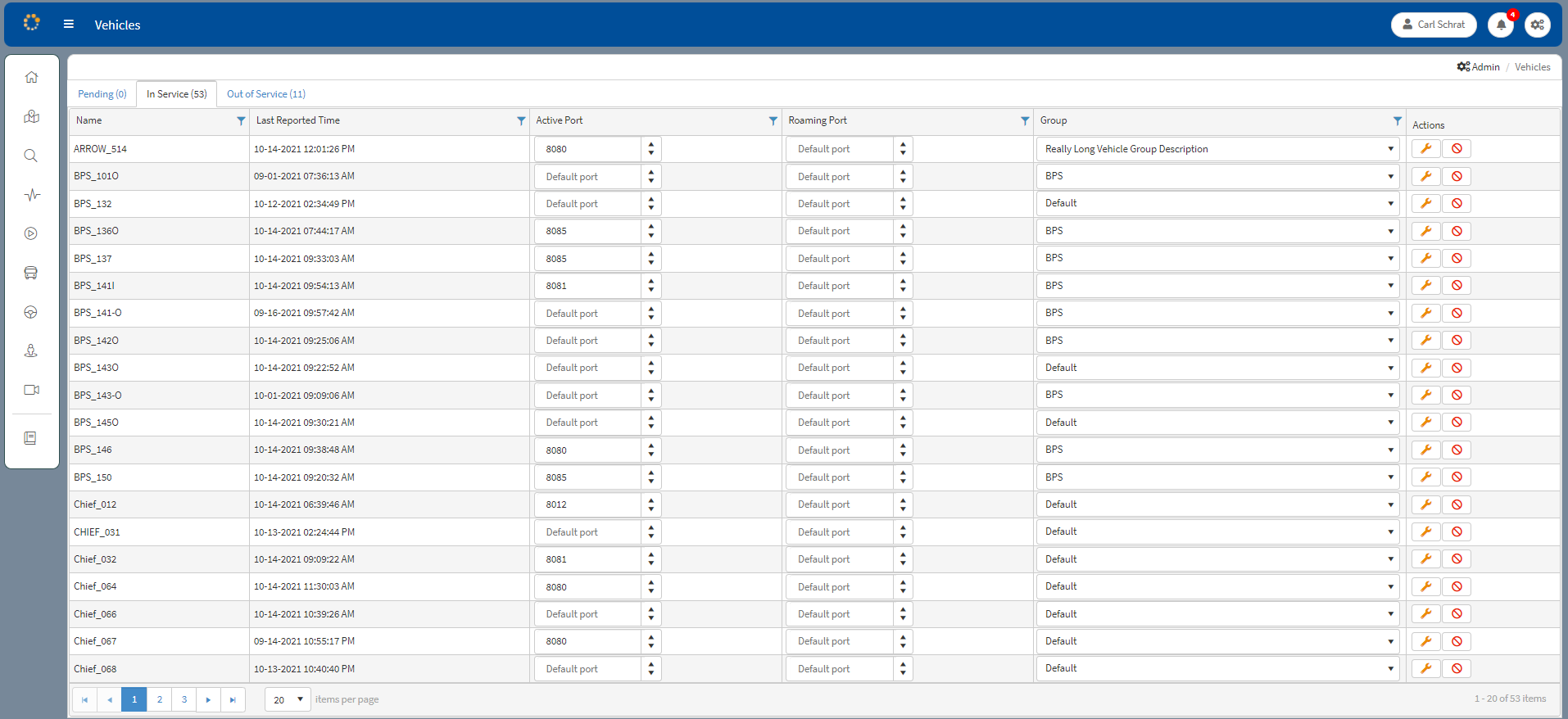This screenshot has width=1568, height=719.
Task: Open the bus vehicles sidebar icon
Action: coord(31,273)
